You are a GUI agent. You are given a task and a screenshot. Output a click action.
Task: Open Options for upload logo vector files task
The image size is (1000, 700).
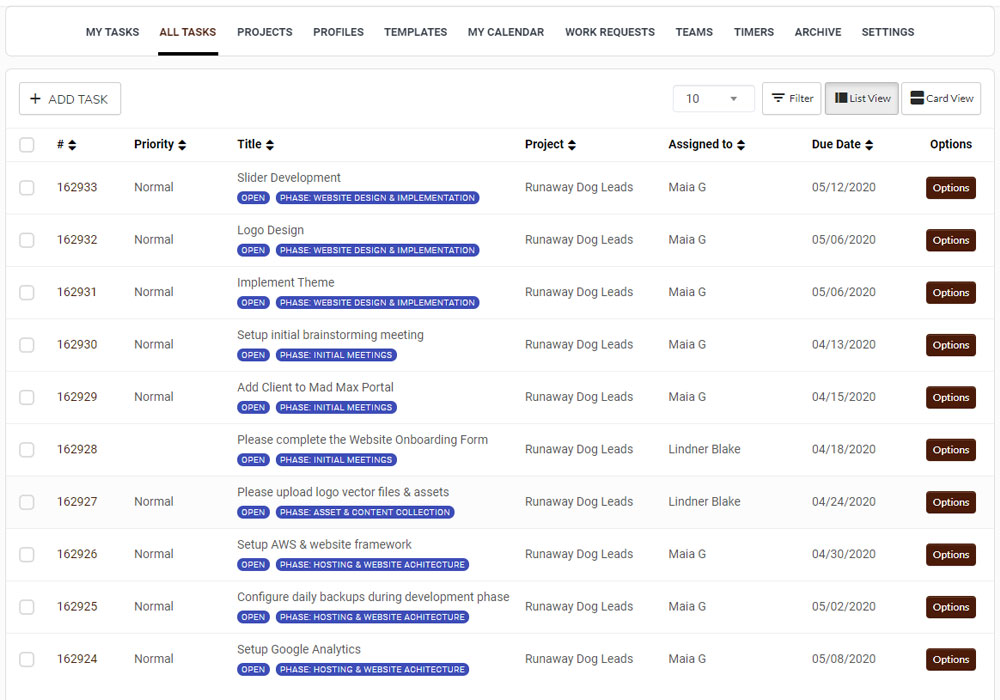950,502
